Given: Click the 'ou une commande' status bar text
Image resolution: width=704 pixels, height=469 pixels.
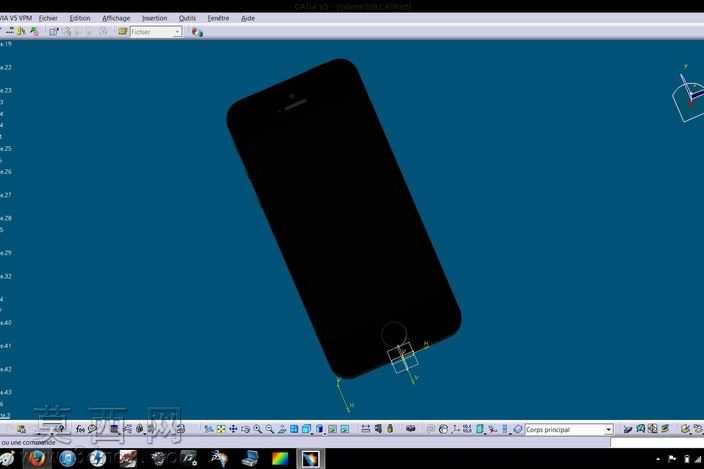Looking at the screenshot, I should (28, 443).
